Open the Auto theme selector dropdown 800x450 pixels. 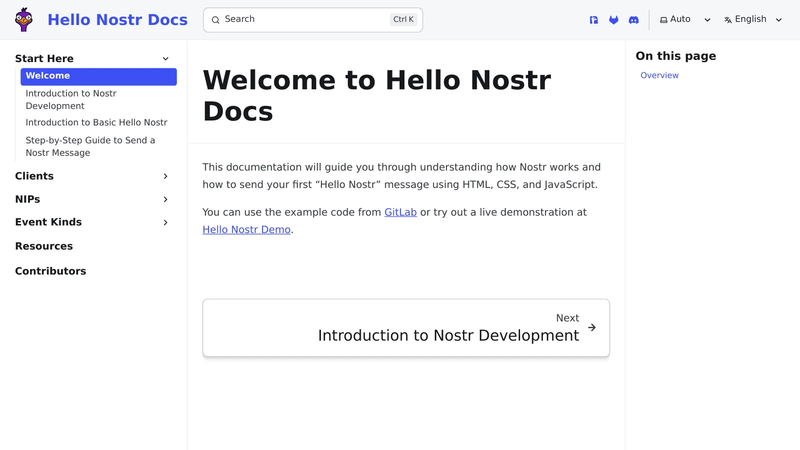(x=685, y=19)
